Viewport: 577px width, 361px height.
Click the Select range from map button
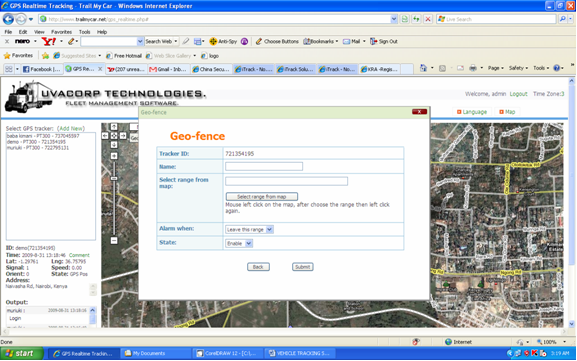point(262,197)
